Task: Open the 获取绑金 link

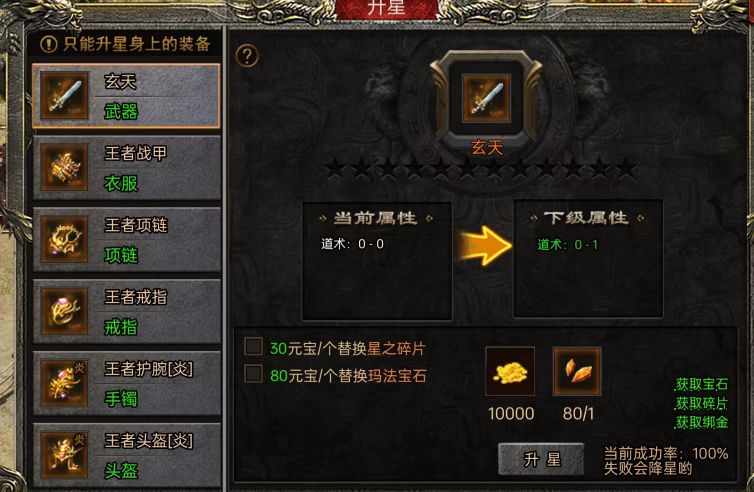Action: [x=701, y=422]
